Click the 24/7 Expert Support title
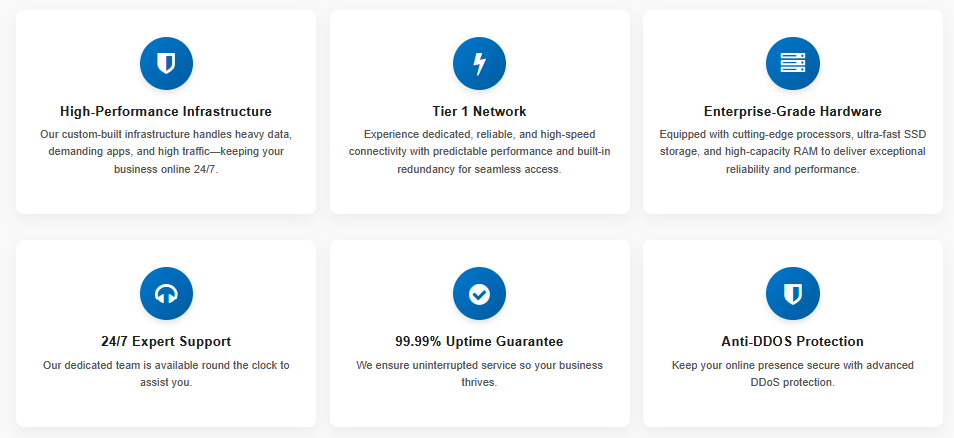The image size is (954, 438). pyautogui.click(x=166, y=341)
